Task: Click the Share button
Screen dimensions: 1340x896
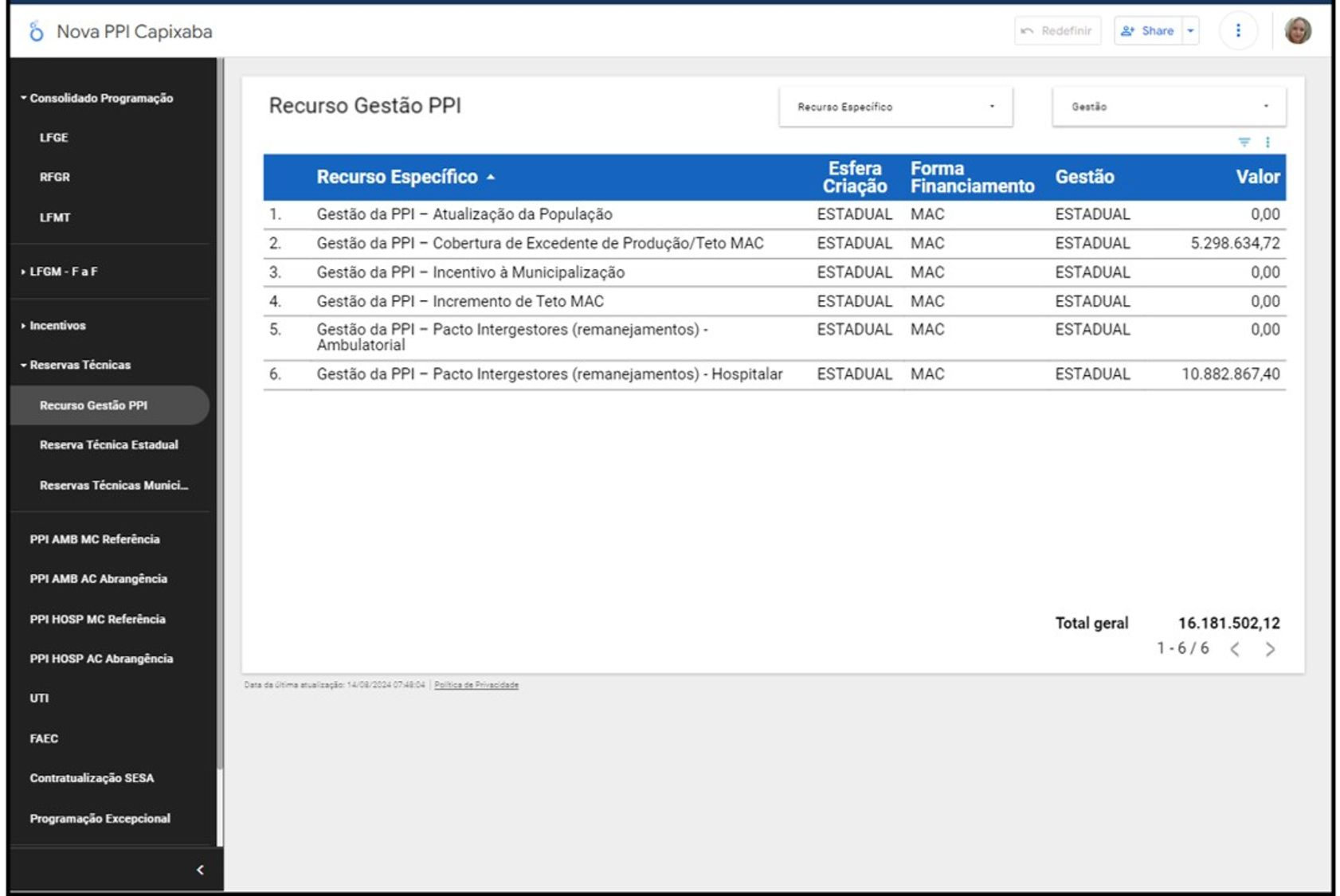Action: pos(1148,31)
